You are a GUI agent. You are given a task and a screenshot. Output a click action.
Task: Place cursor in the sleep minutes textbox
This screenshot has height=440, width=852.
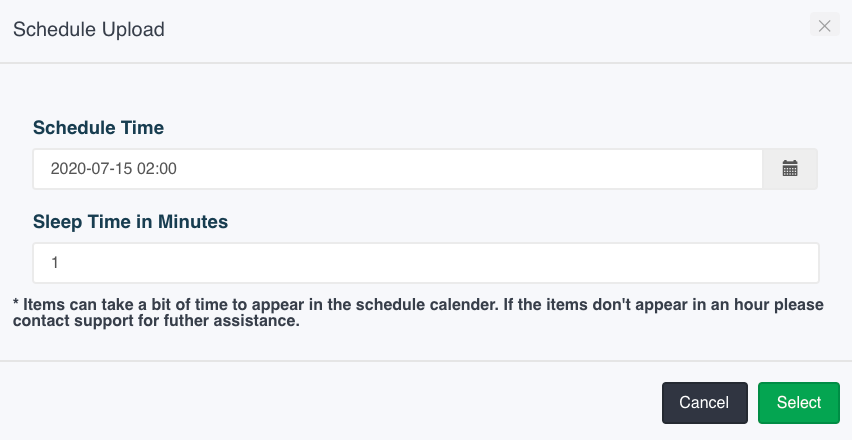(x=426, y=263)
